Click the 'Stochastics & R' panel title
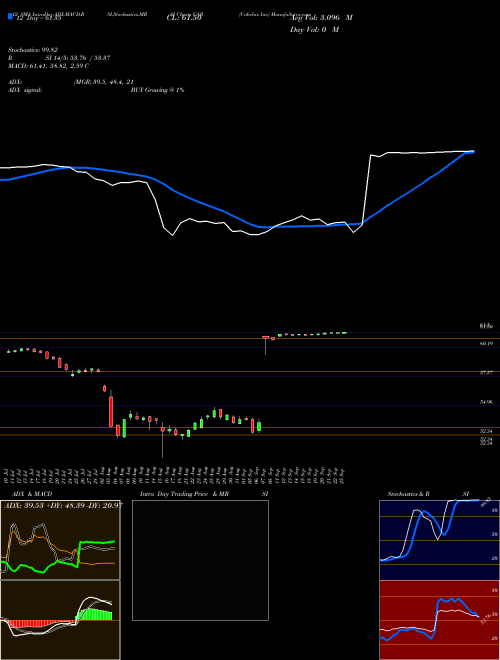This screenshot has width=500, height=660. coord(408,494)
